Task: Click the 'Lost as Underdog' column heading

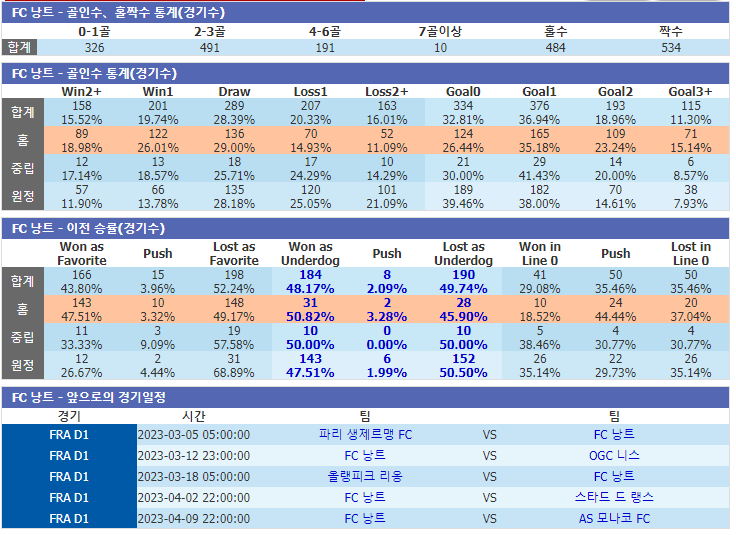Action: (463, 254)
